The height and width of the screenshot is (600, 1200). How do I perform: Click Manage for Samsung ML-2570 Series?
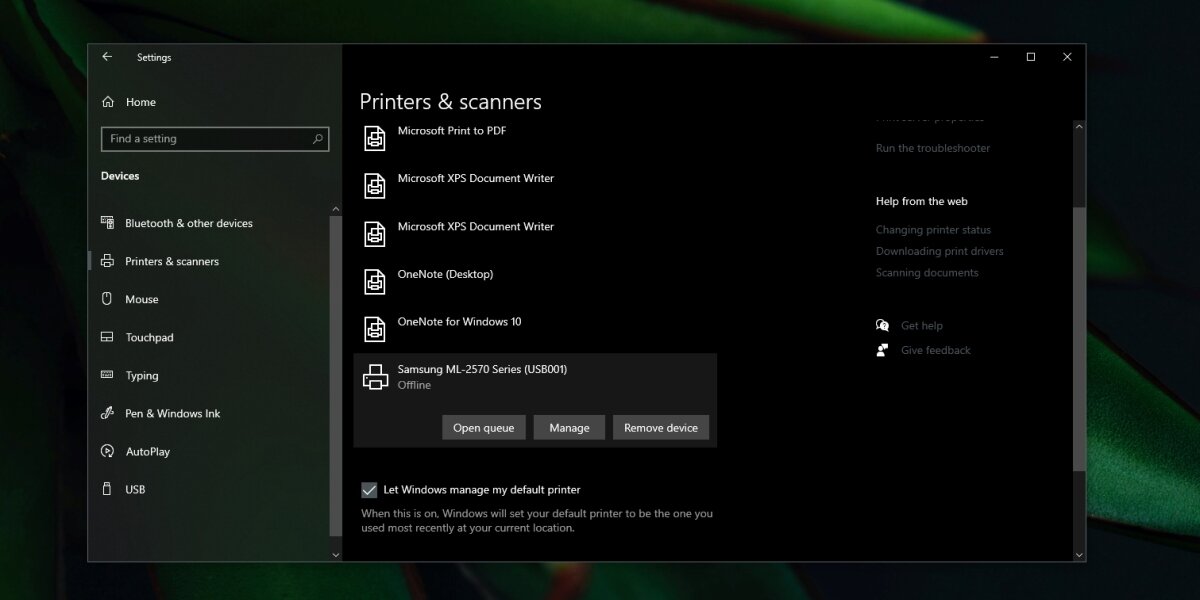569,427
